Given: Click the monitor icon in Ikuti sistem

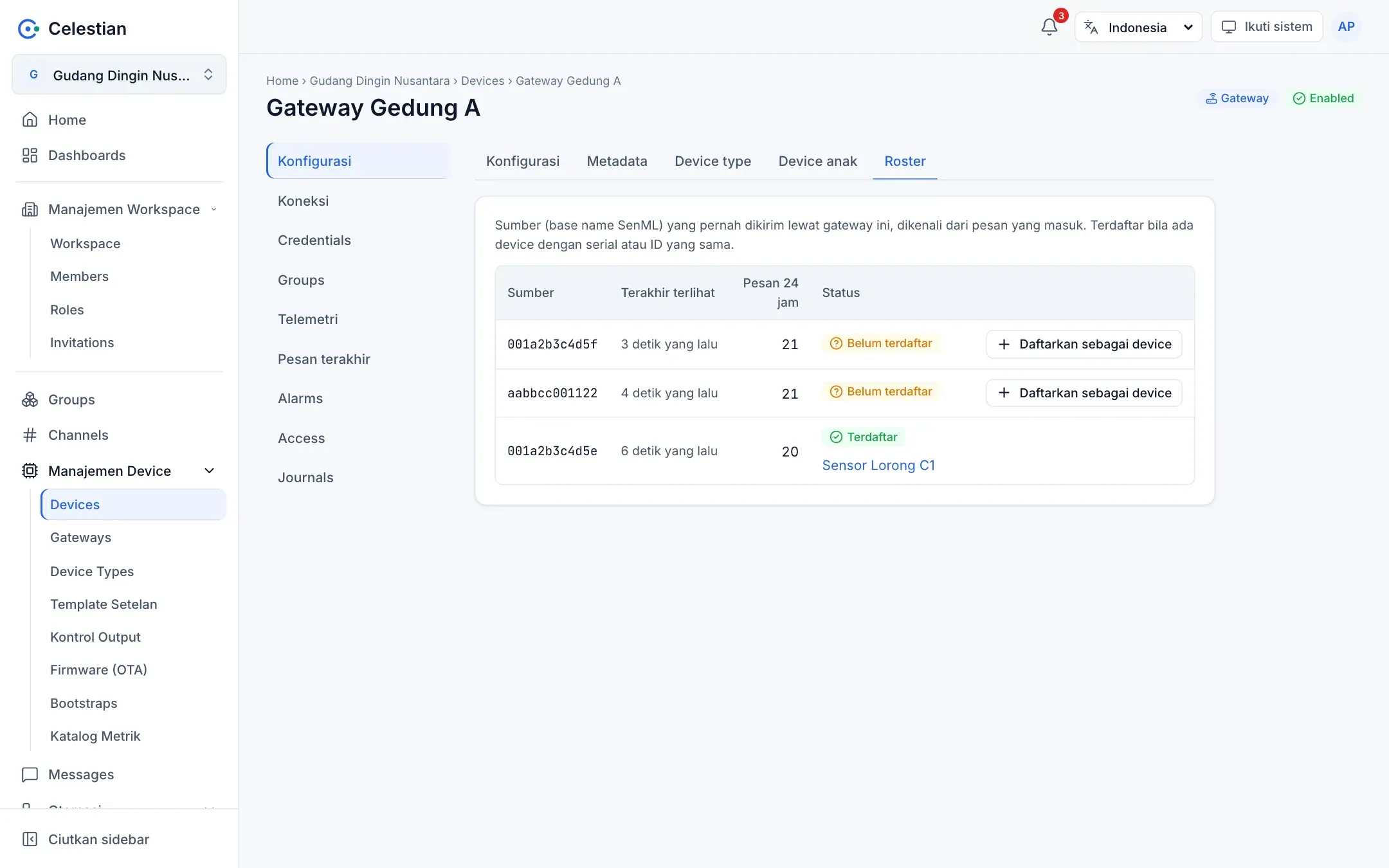Looking at the screenshot, I should coord(1229,27).
